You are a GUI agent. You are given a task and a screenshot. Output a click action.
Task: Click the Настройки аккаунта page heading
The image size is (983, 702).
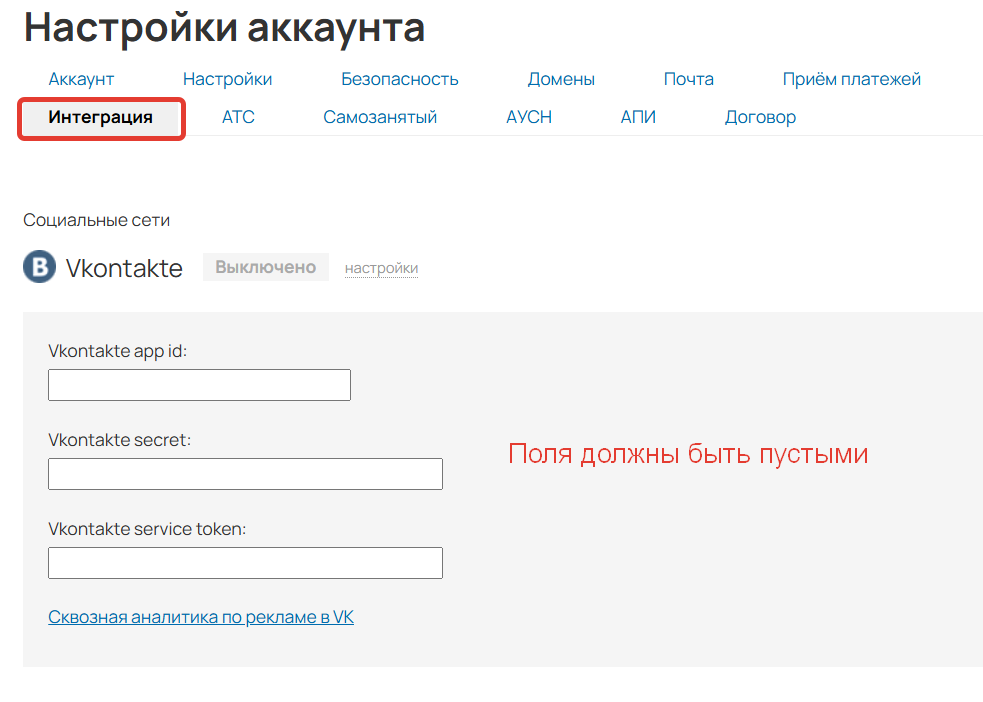pos(224,28)
